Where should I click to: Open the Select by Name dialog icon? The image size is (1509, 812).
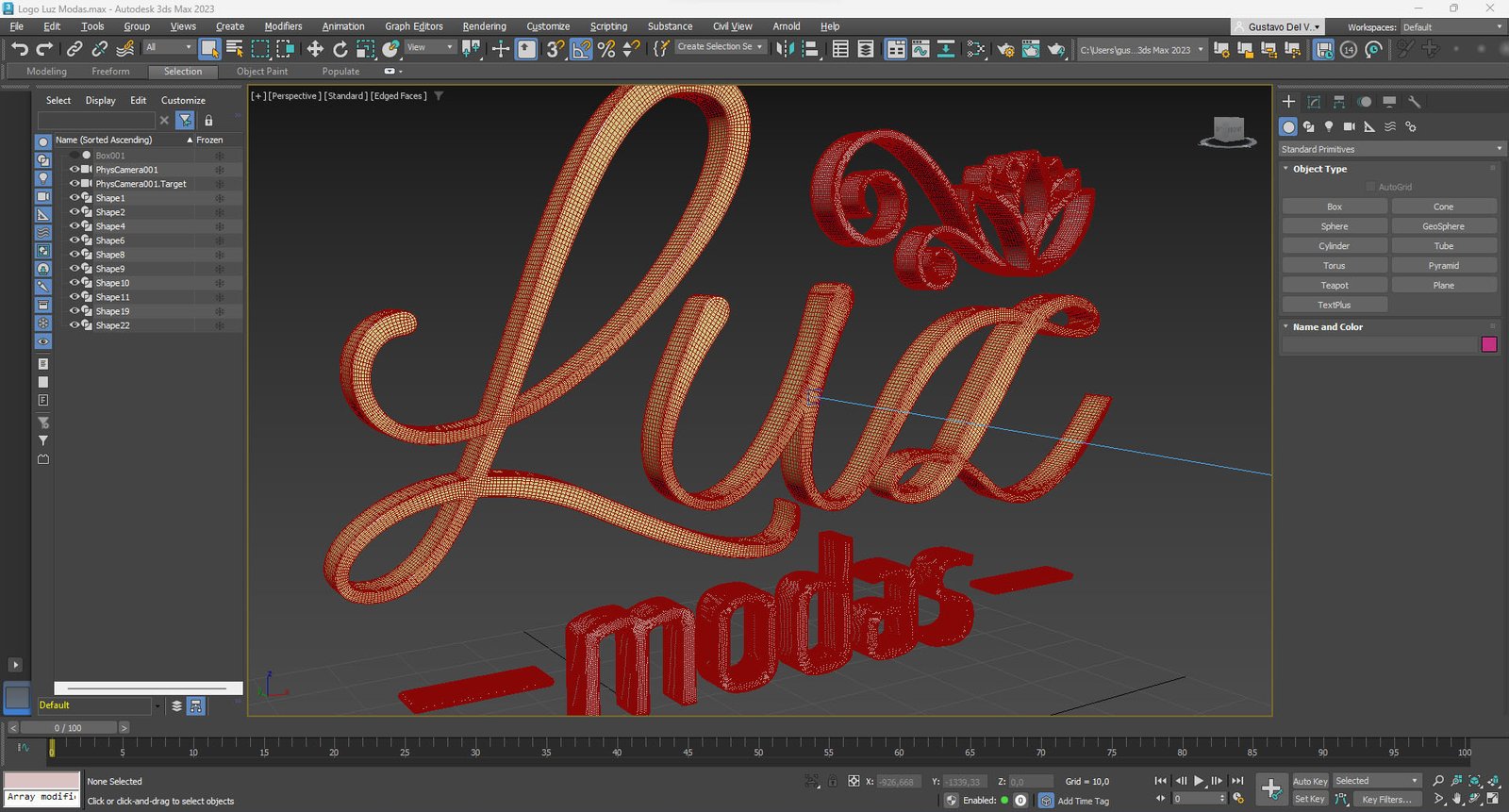[x=235, y=49]
